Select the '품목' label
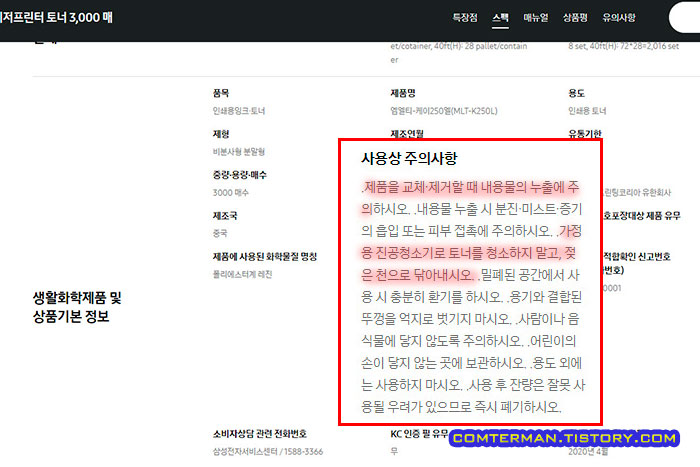This screenshot has height=467, width=700. (221, 93)
